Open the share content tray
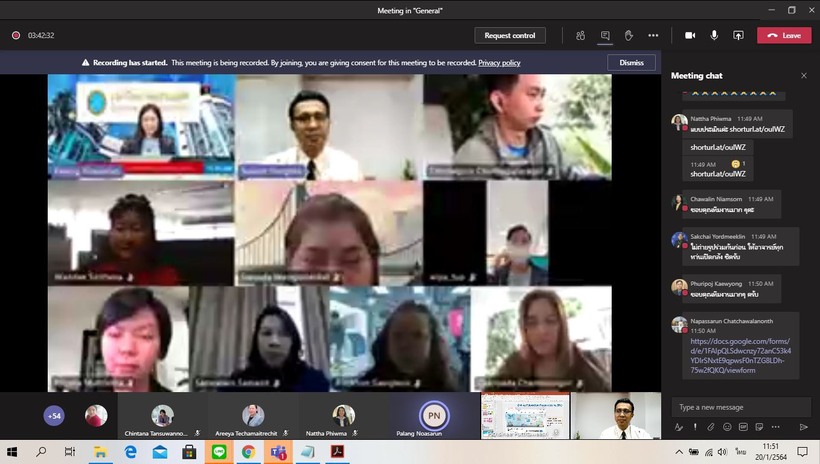Viewport: 820px width, 464px height. click(738, 36)
